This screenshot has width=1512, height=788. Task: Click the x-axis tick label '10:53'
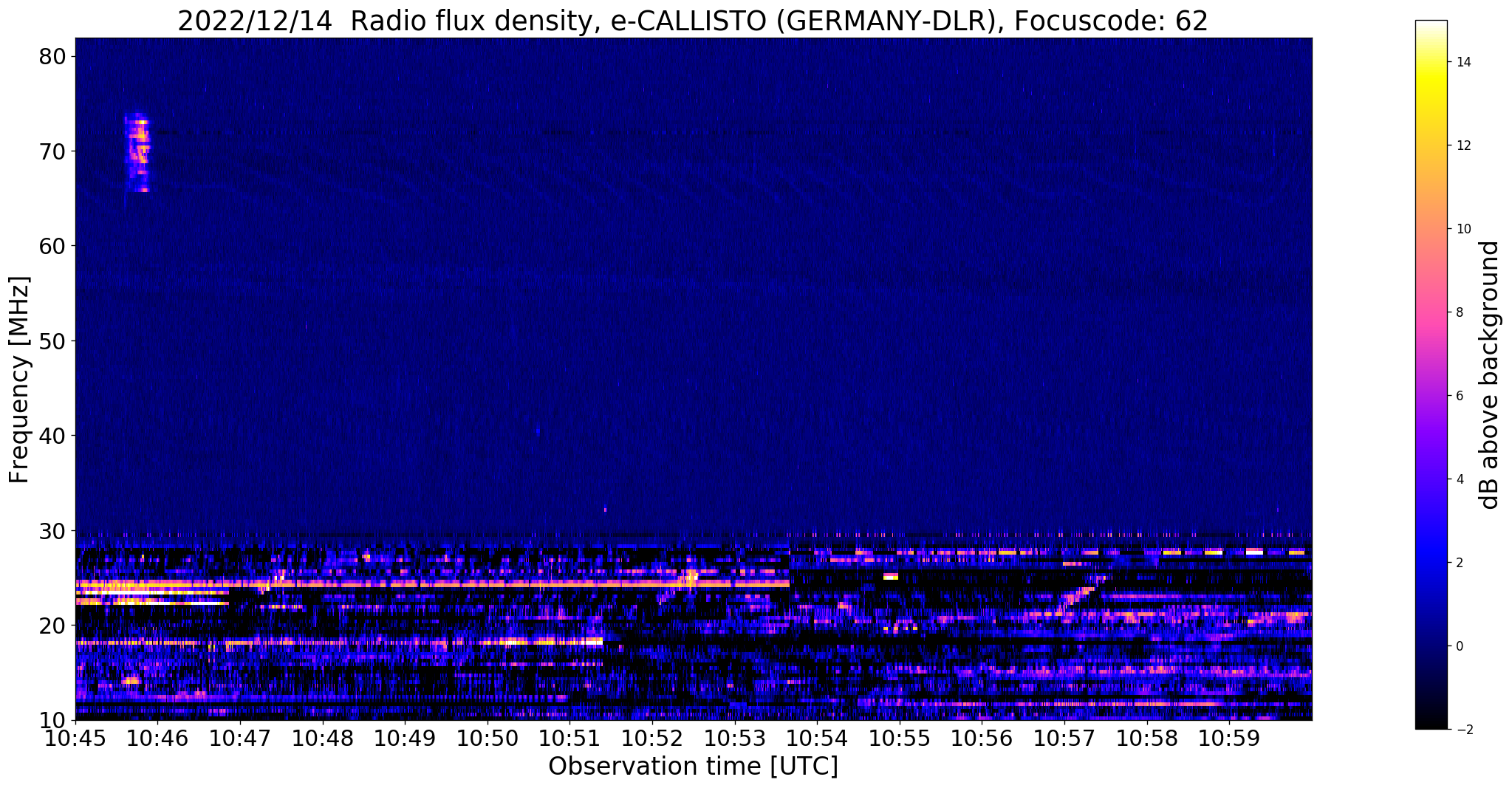(734, 738)
